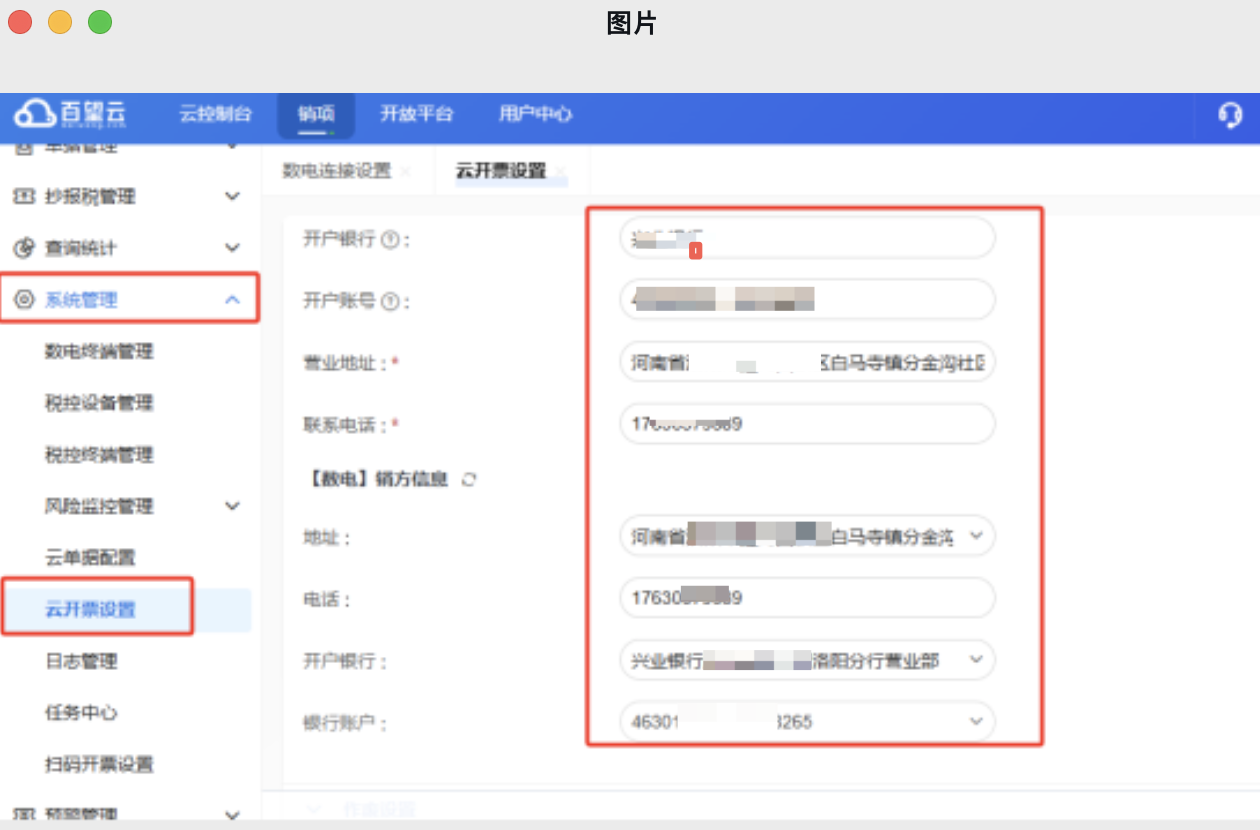Open 税控设备管理 in sidebar

click(99, 403)
